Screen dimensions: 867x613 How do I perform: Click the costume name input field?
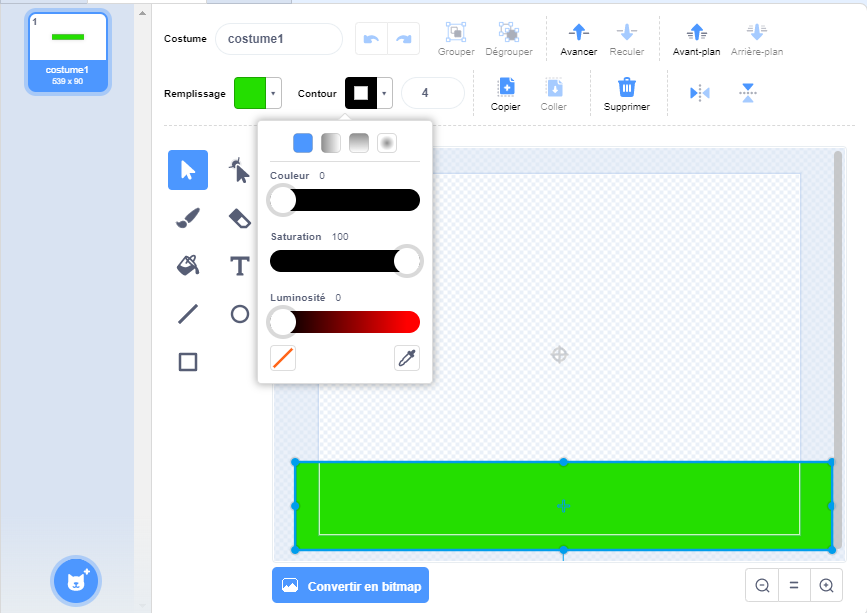[279, 39]
